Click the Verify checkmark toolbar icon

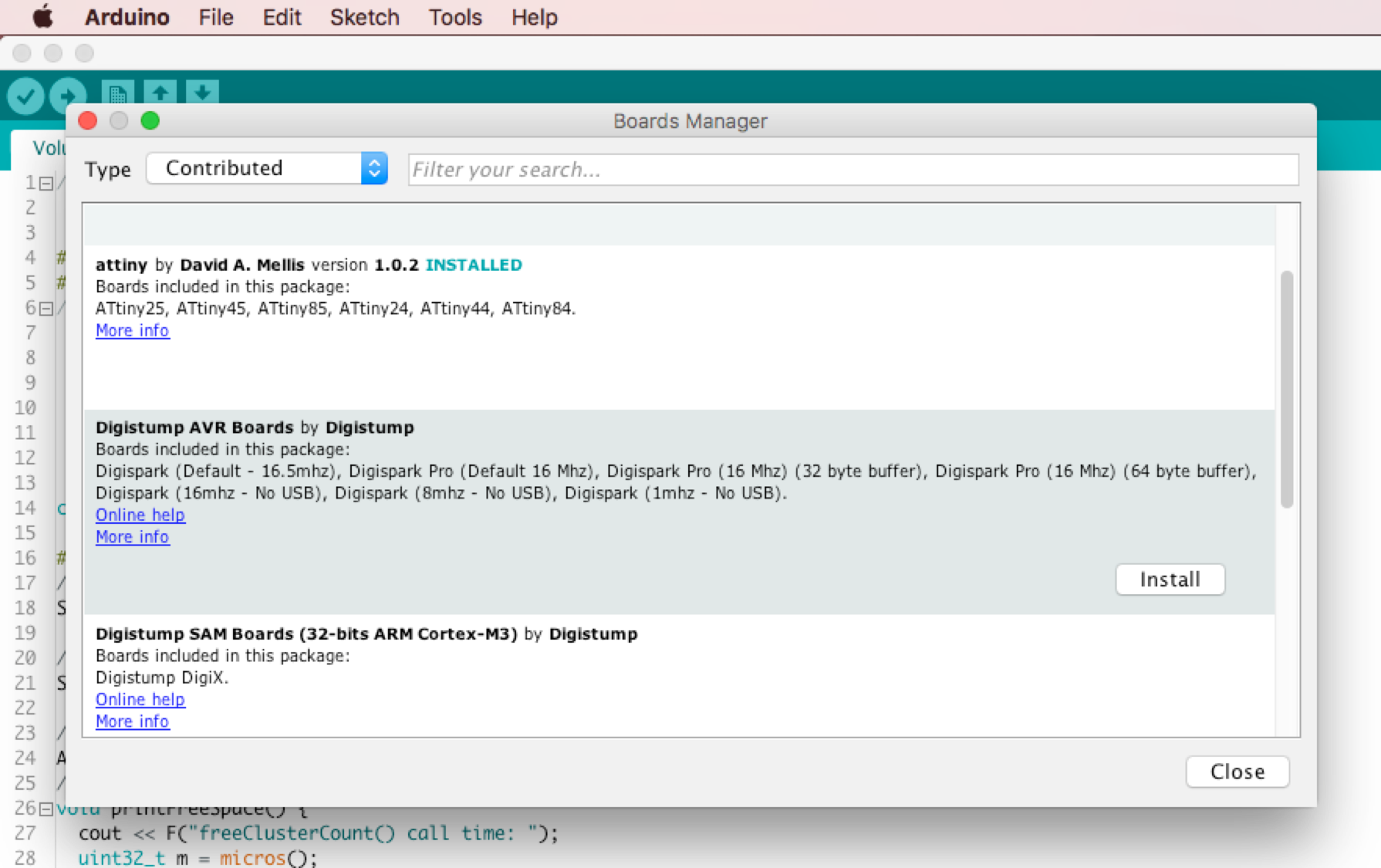pos(25,96)
